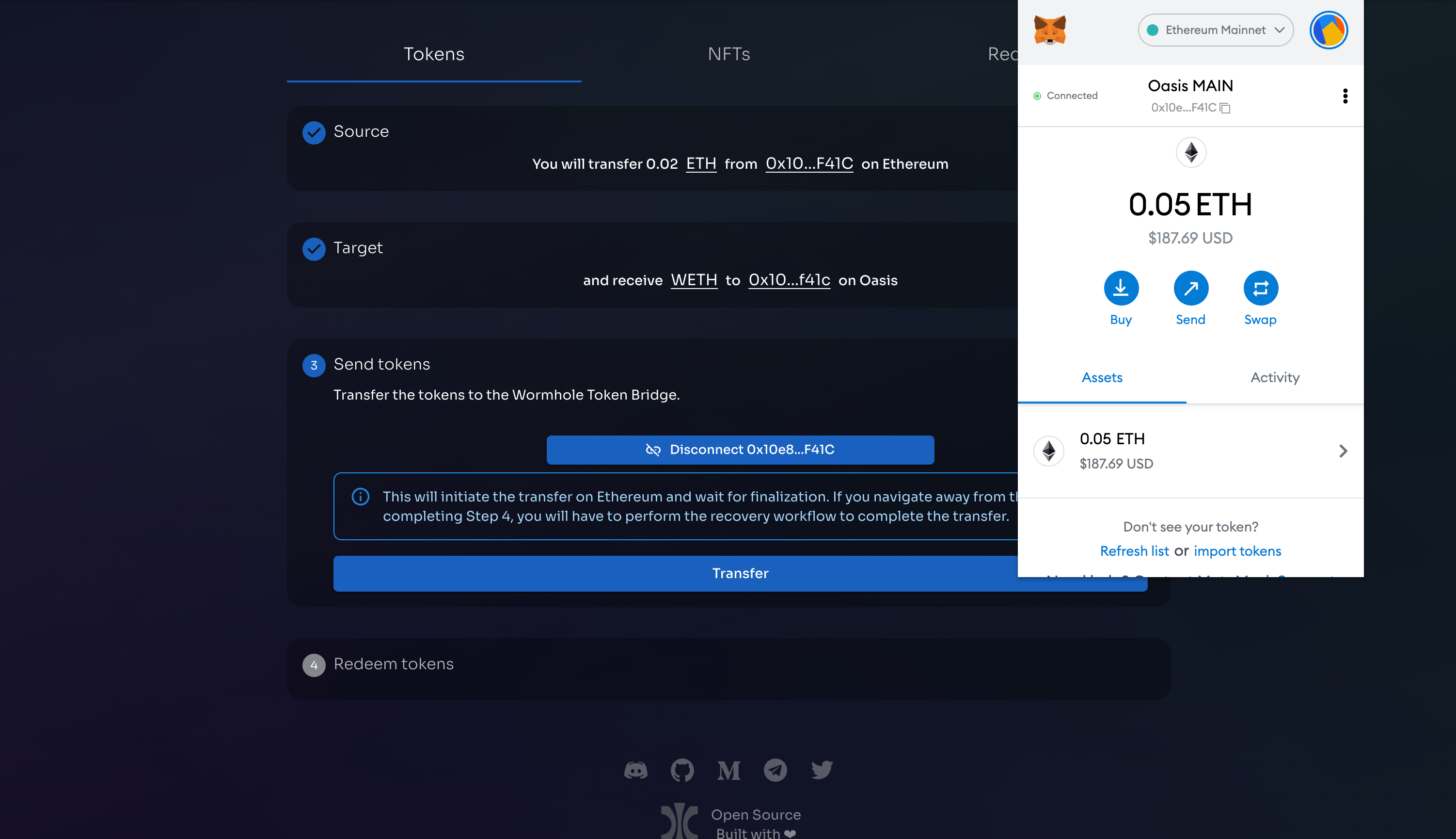Viewport: 1456px width, 839px height.
Task: Click the Buy icon button
Action: (x=1121, y=288)
